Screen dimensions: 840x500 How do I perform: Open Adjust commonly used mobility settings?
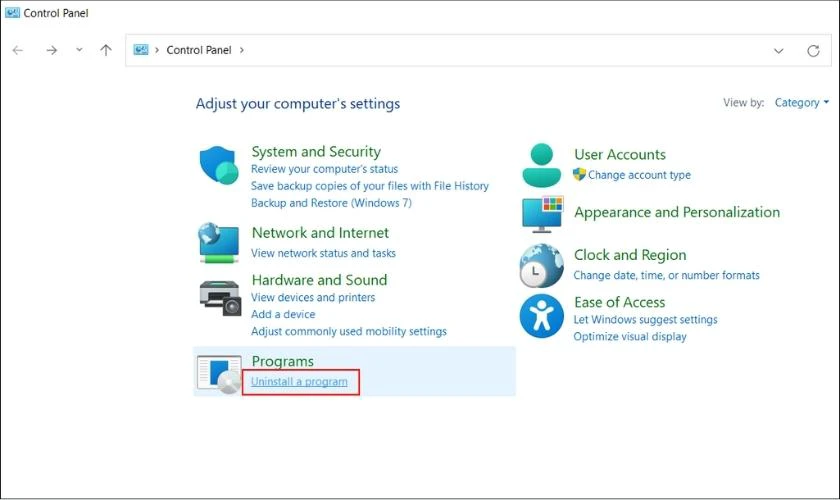point(349,331)
